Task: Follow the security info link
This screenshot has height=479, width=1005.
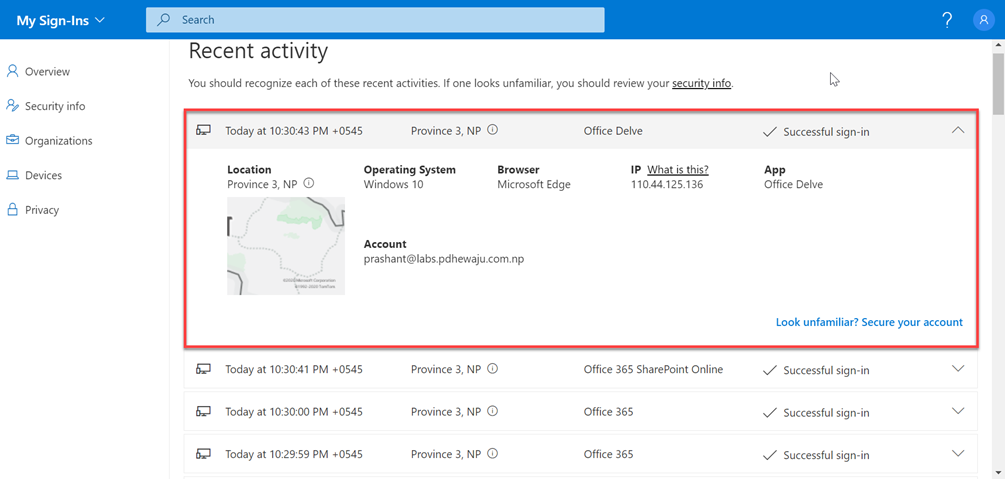Action: pyautogui.click(x=701, y=83)
